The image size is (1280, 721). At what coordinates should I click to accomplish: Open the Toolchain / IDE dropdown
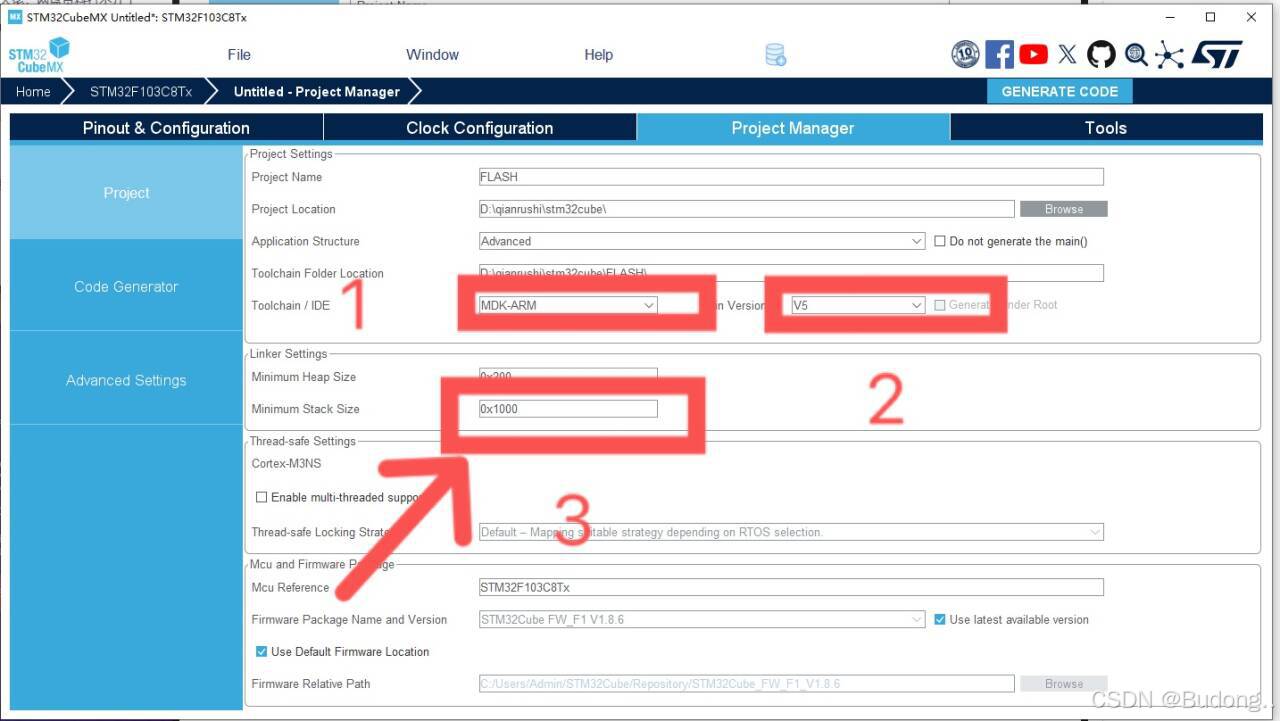pos(568,305)
